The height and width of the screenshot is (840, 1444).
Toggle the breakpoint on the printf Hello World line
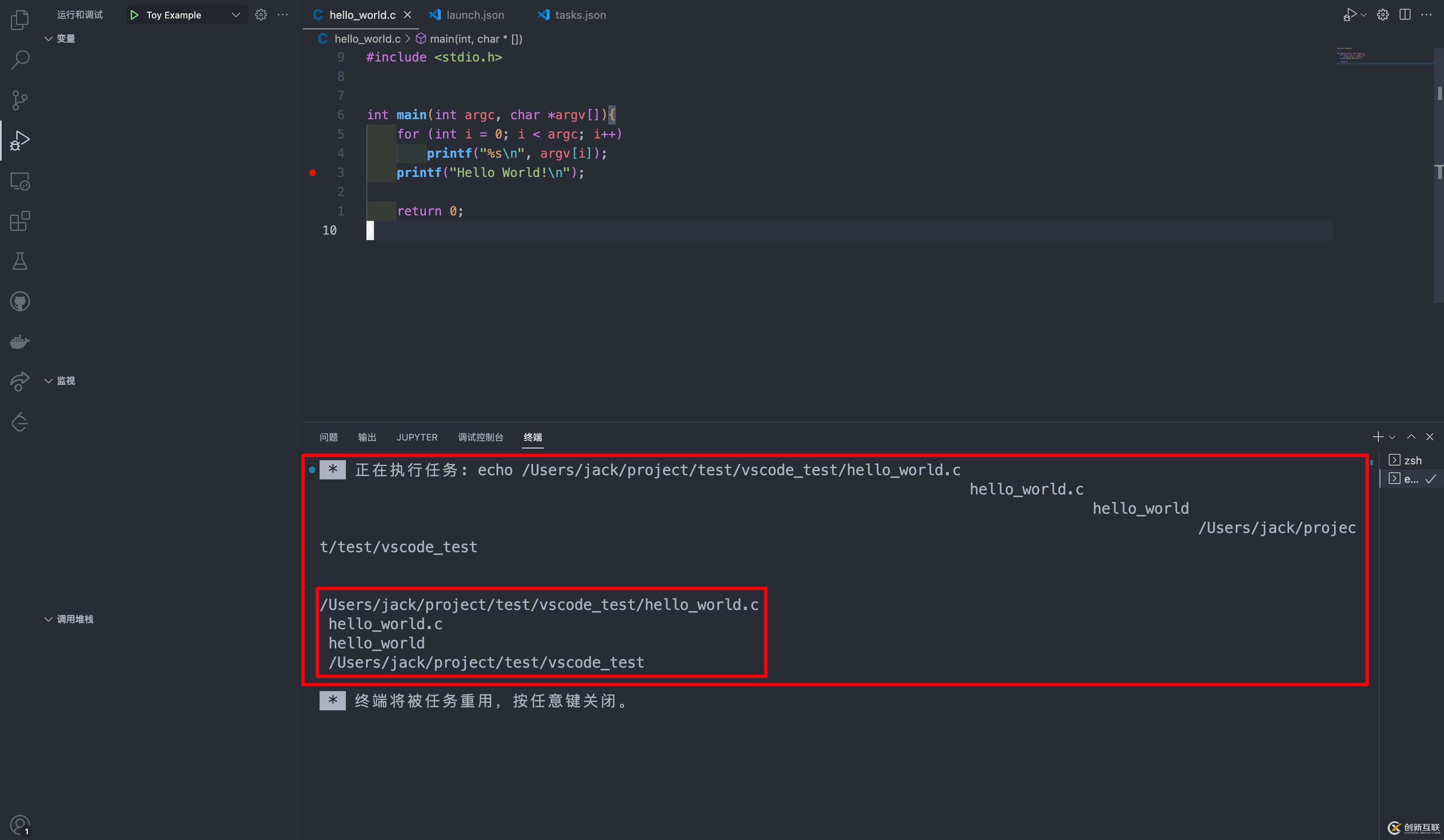(312, 172)
